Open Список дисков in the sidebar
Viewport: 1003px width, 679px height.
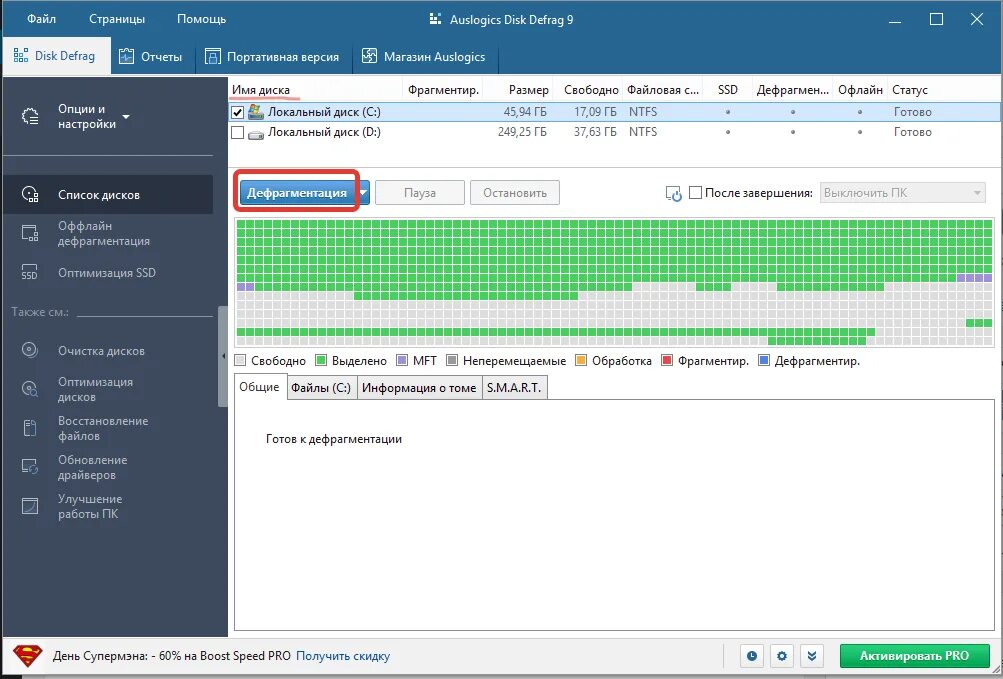(108, 195)
